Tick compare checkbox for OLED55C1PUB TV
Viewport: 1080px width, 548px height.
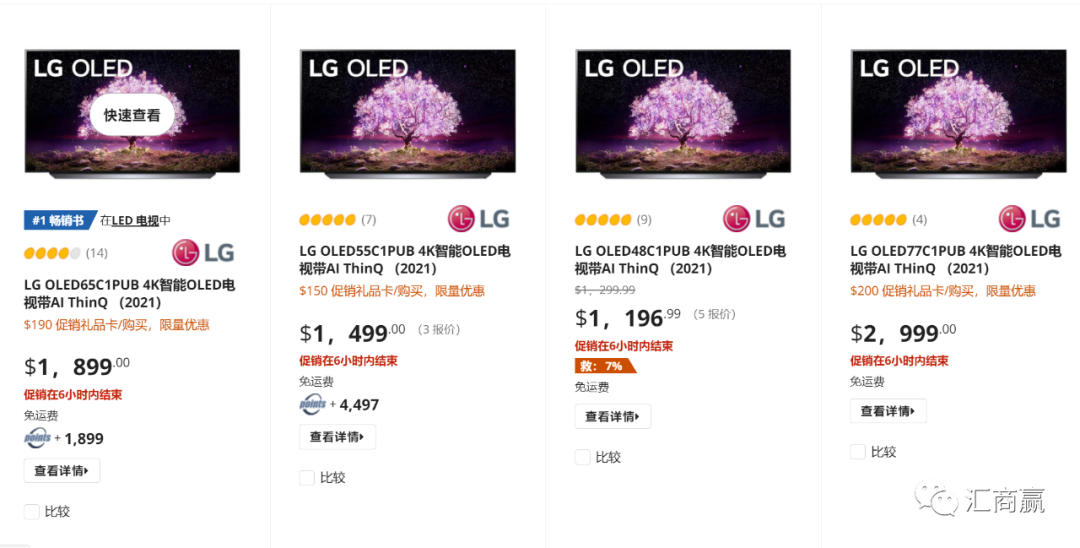click(x=307, y=478)
